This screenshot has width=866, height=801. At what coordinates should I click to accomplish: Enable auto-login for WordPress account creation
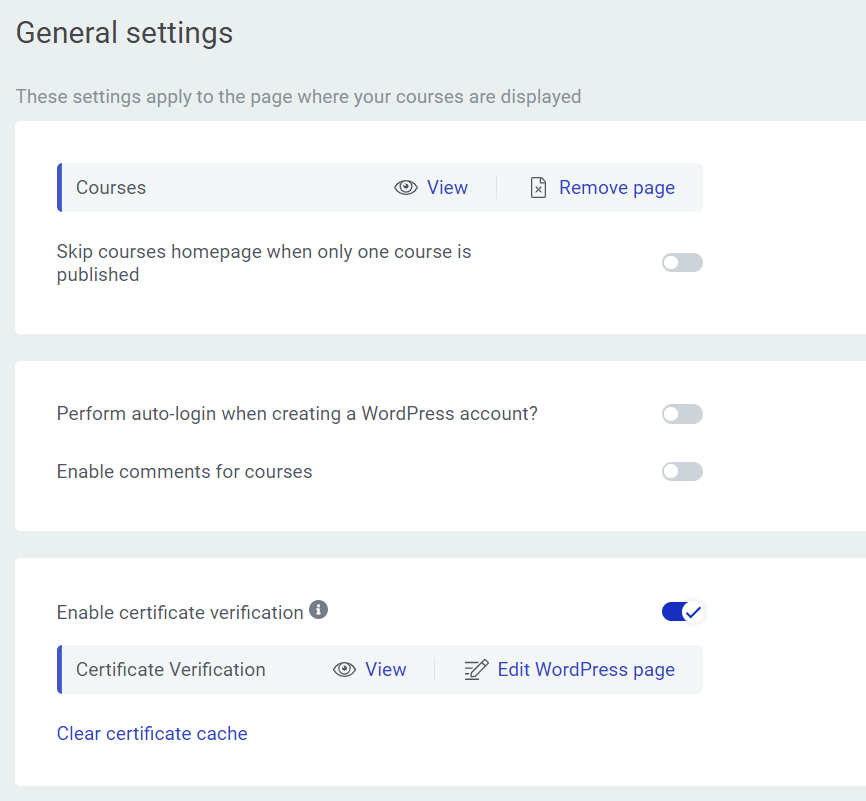[682, 414]
